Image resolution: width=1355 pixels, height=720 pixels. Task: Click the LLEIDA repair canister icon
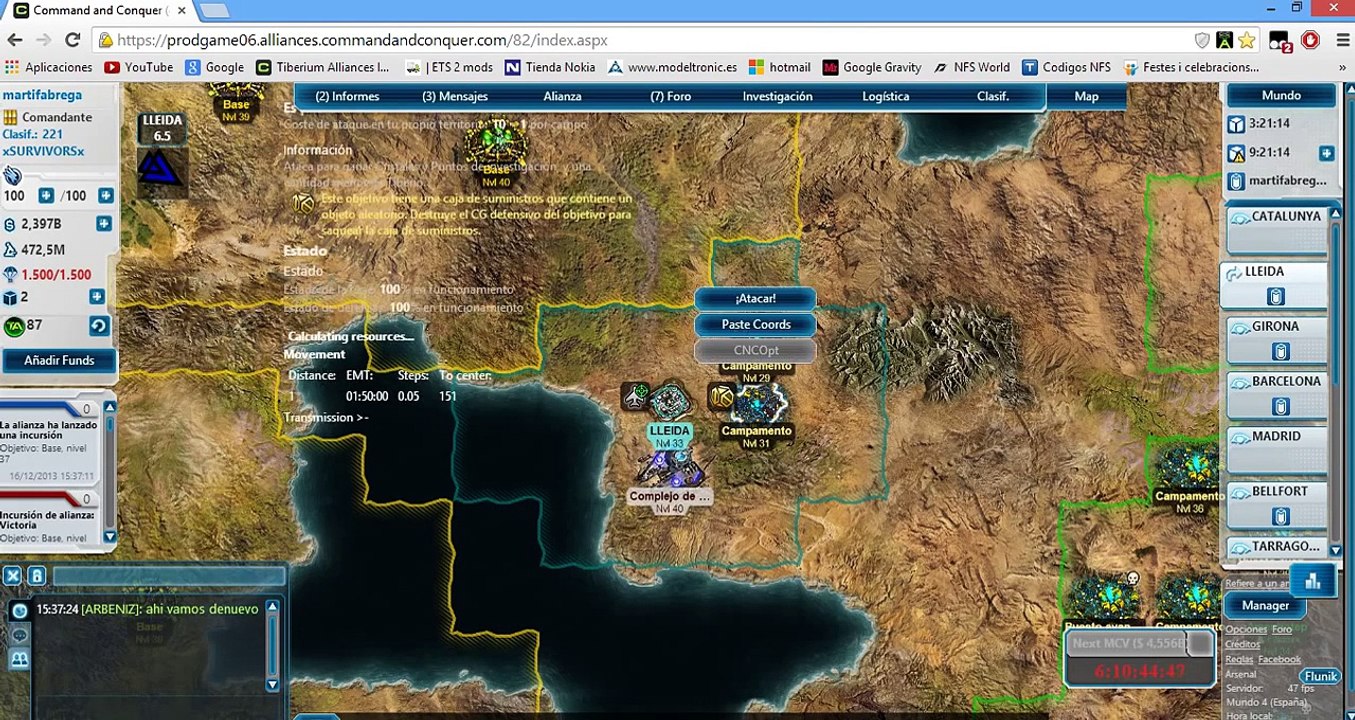(x=1275, y=297)
